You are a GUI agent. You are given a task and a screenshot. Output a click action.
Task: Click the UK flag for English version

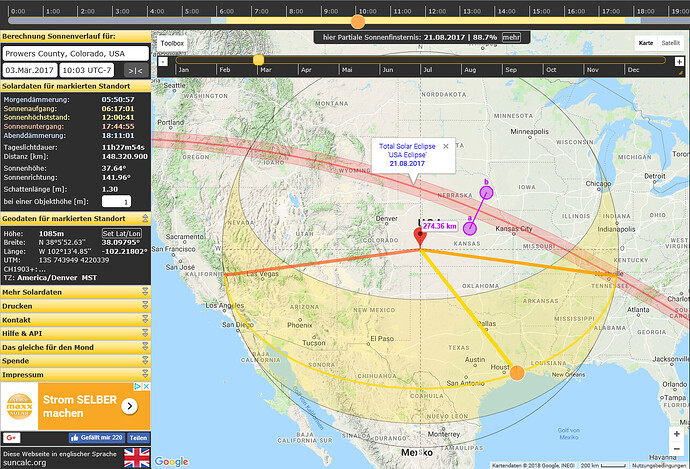pyautogui.click(x=136, y=457)
